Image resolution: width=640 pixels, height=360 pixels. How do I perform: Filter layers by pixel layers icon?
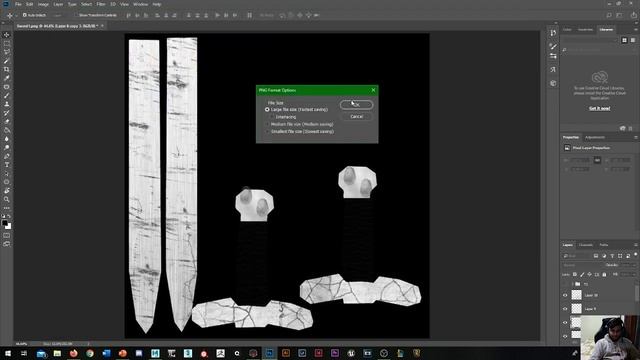(x=596, y=256)
